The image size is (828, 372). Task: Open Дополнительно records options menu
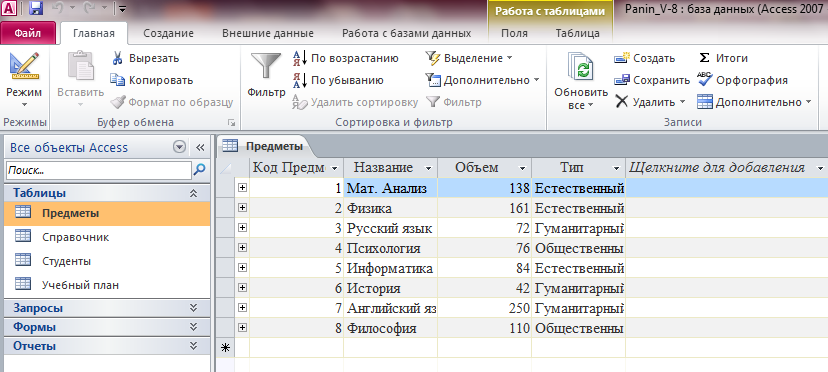click(754, 102)
